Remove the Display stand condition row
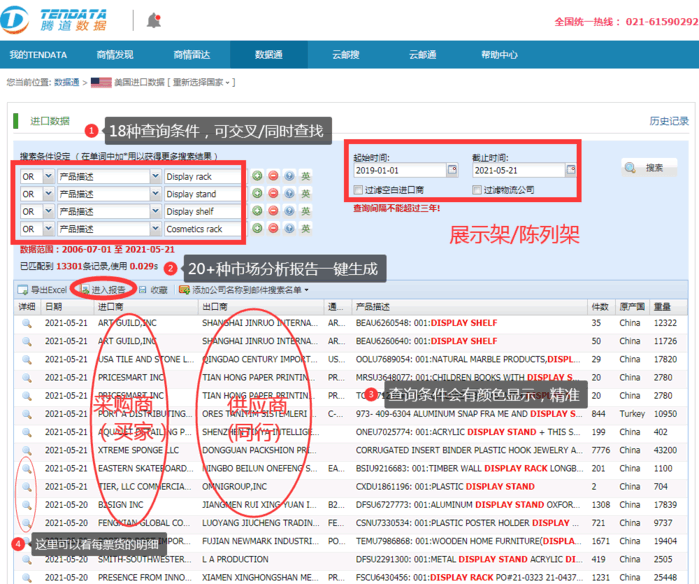 pos(273,193)
